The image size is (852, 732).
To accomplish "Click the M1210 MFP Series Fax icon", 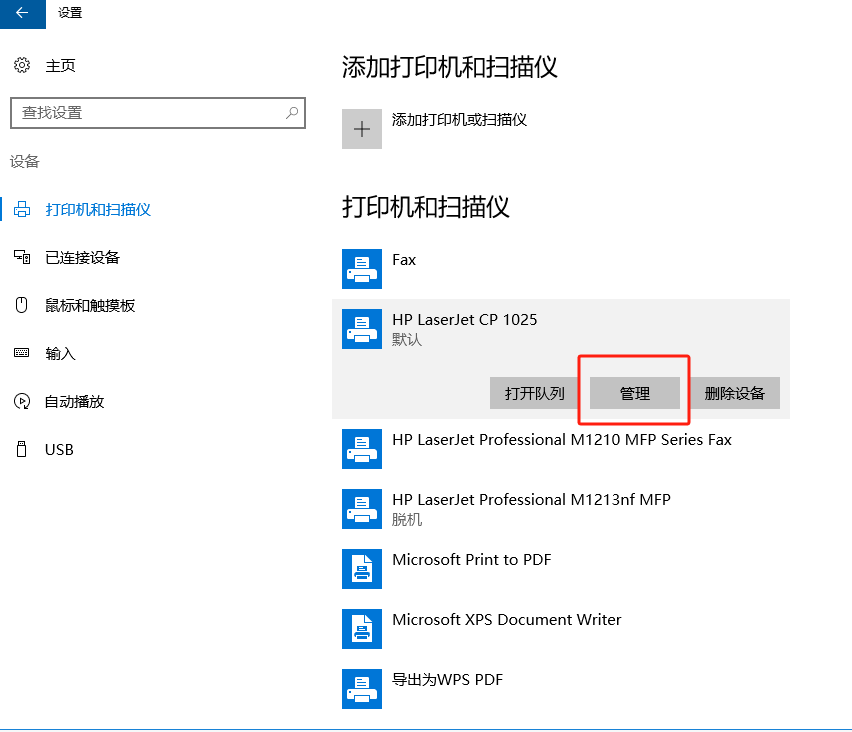I will click(x=362, y=449).
